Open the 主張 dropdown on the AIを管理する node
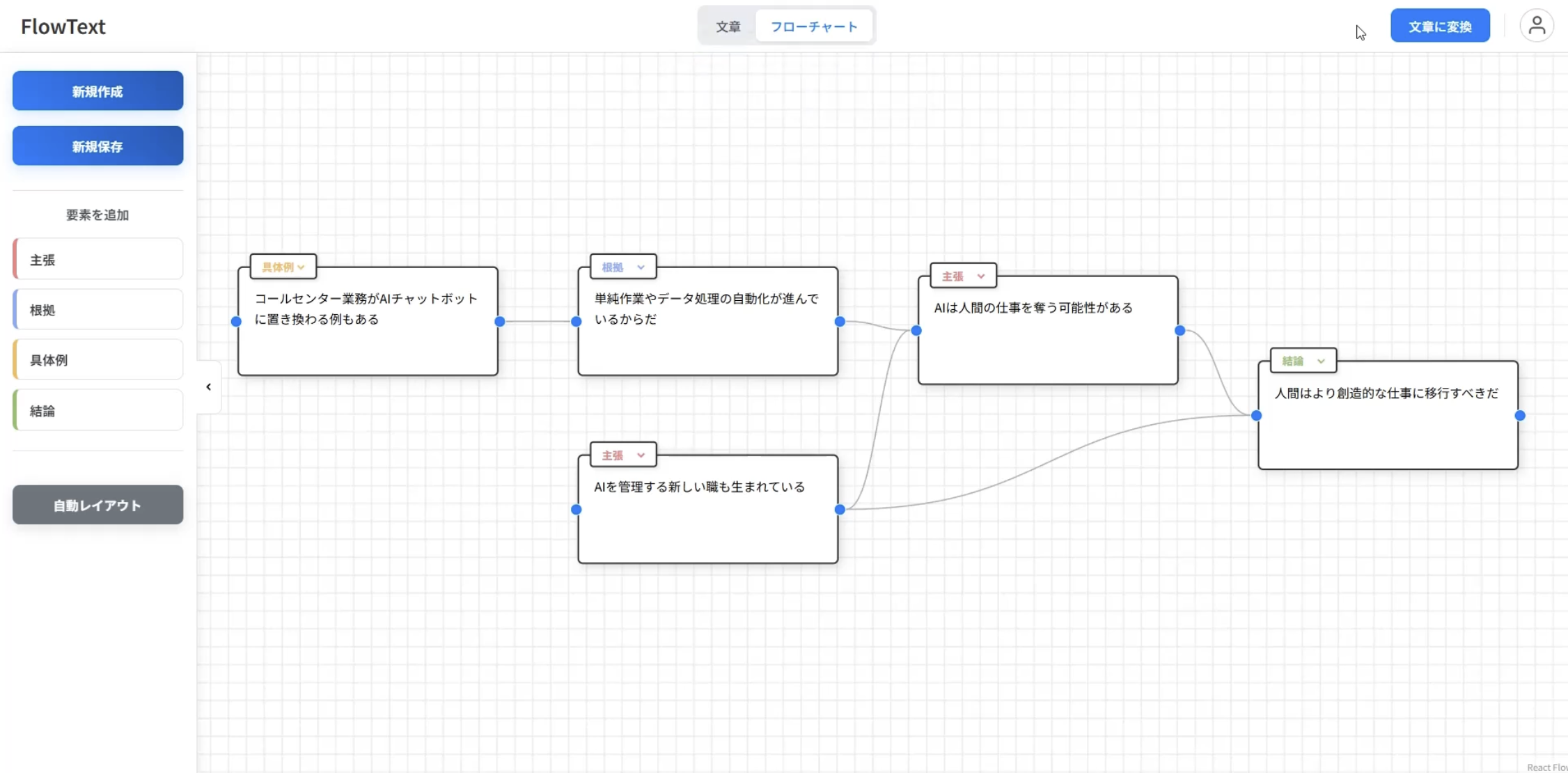 (x=622, y=454)
